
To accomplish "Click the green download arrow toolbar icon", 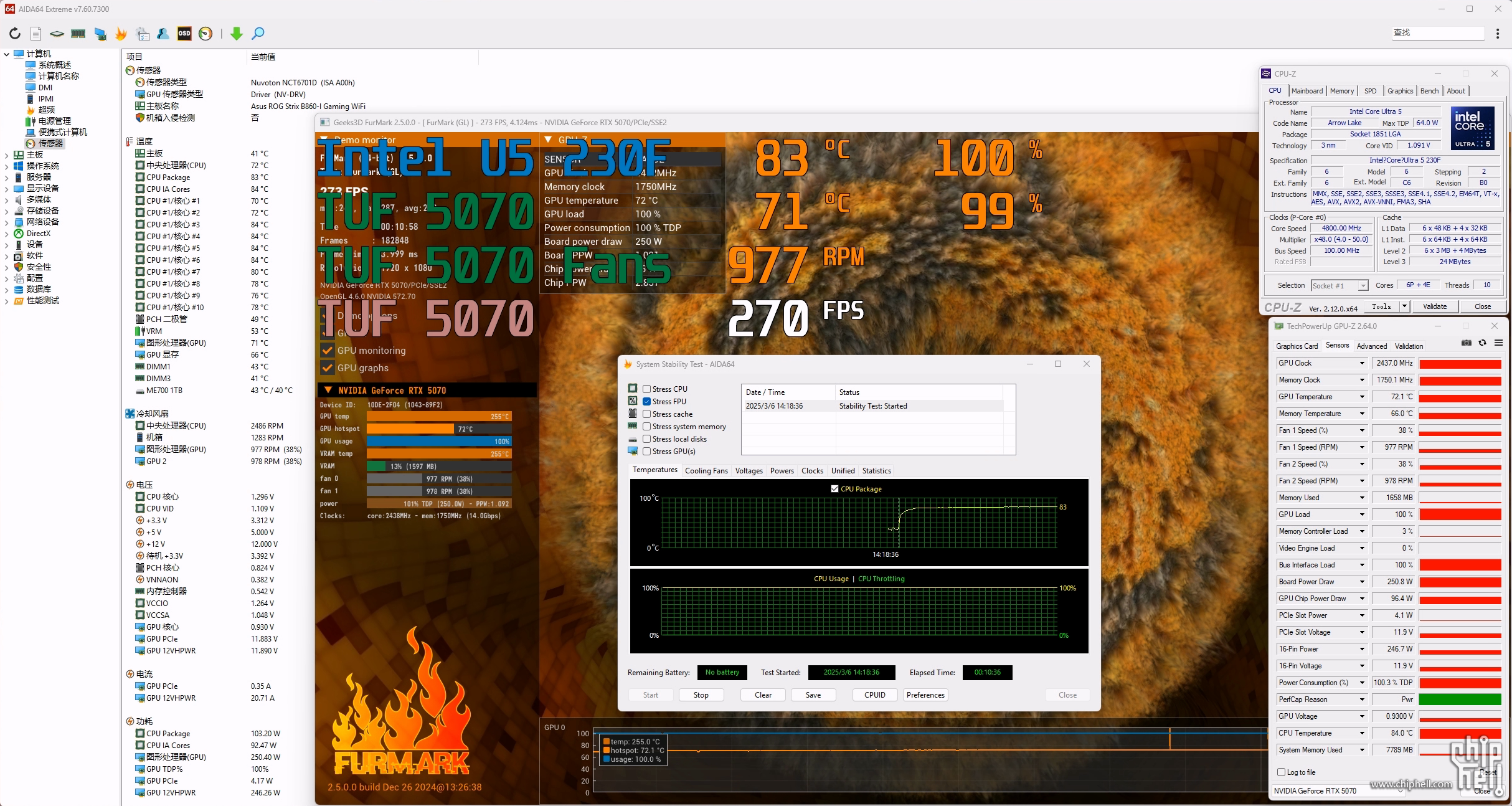I will pyautogui.click(x=237, y=34).
